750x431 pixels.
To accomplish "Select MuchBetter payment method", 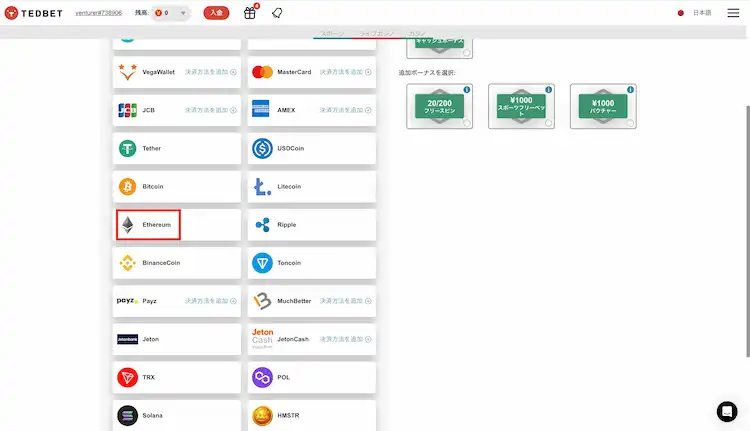I will [311, 301].
